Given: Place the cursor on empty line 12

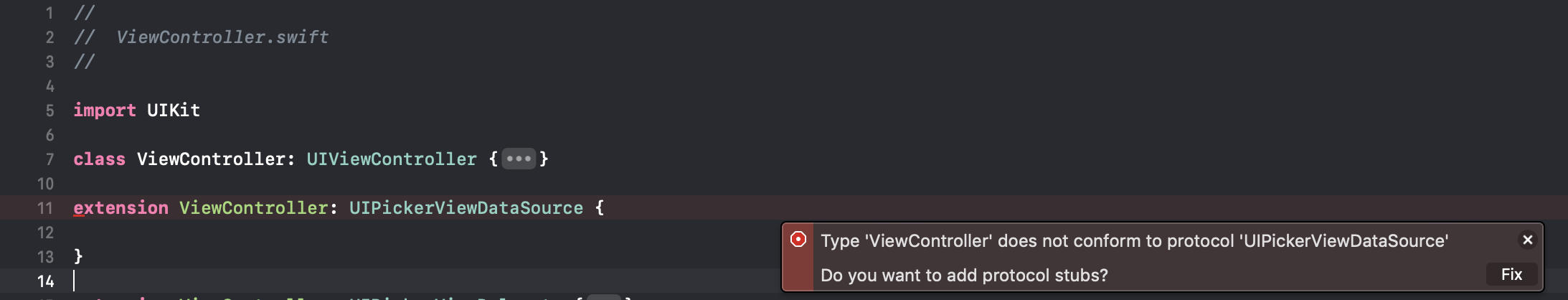Looking at the screenshot, I should click(x=287, y=233).
